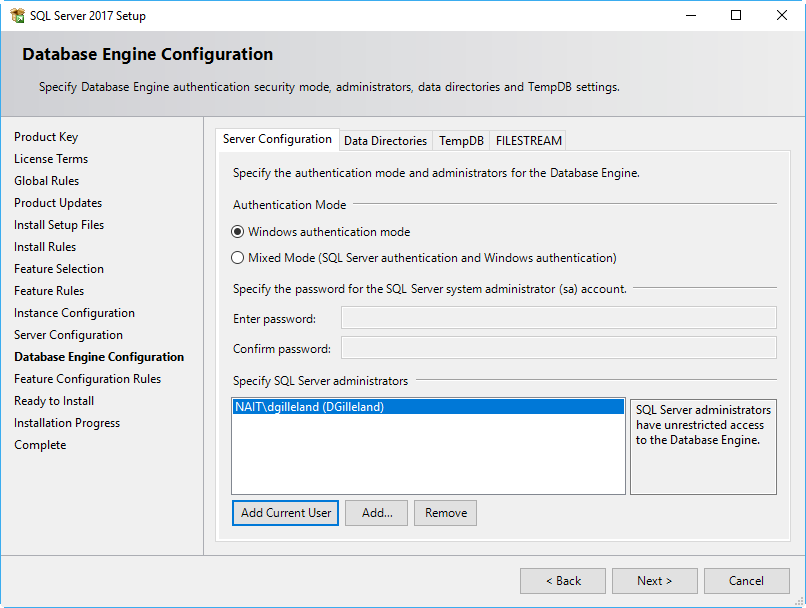
Task: Open the TempDB tab
Action: pyautogui.click(x=461, y=141)
